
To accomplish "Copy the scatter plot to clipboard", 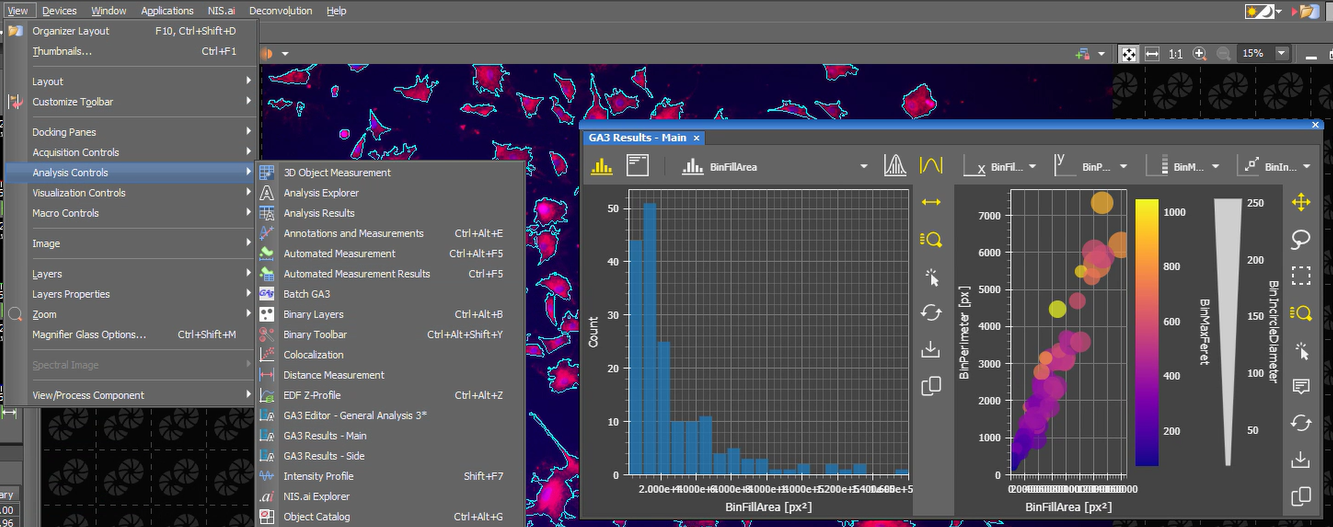I will click(x=1301, y=496).
